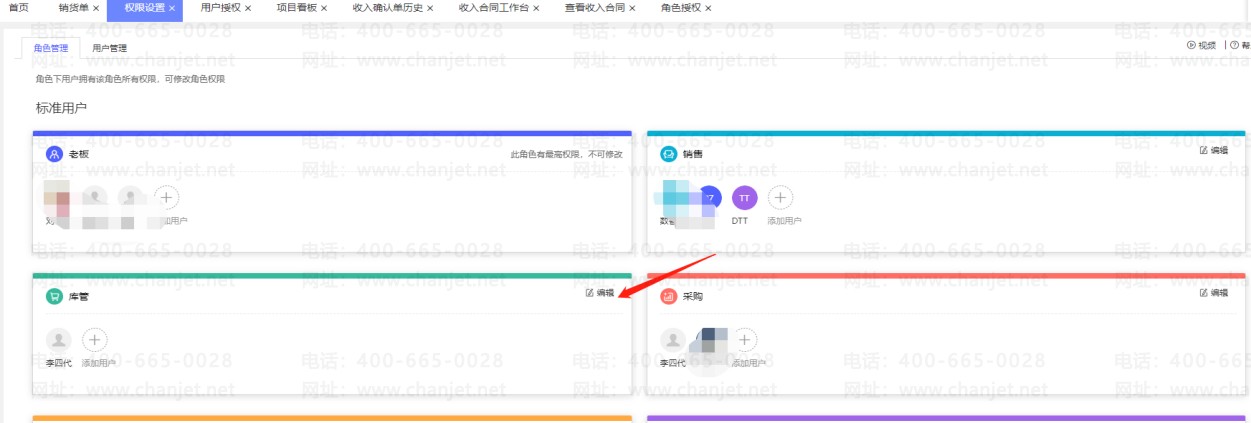Click the 销售 role icon
1251x423 pixels.
coord(668,154)
